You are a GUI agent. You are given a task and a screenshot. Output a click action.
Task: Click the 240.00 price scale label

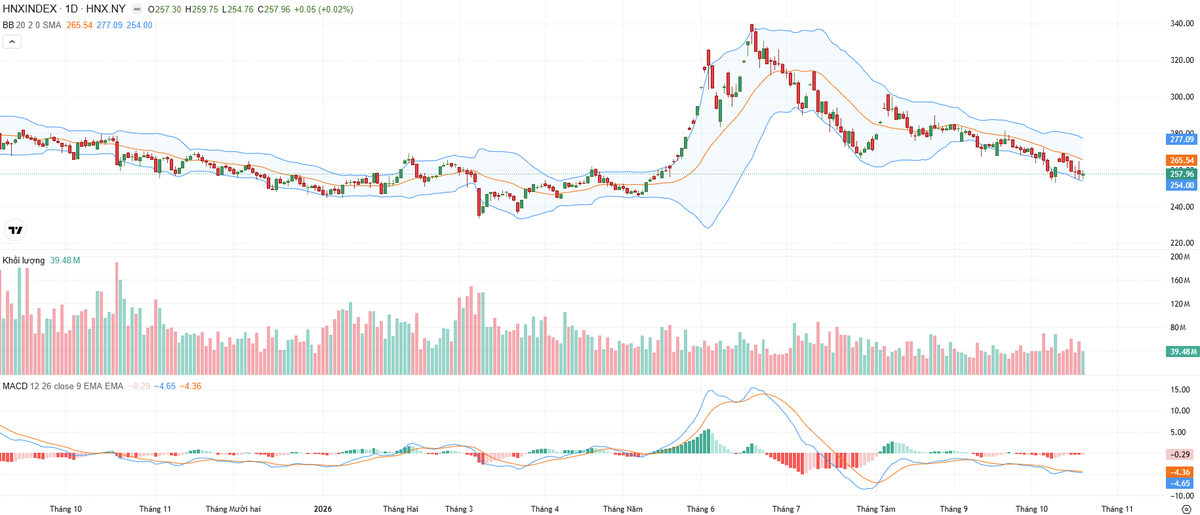click(1183, 207)
